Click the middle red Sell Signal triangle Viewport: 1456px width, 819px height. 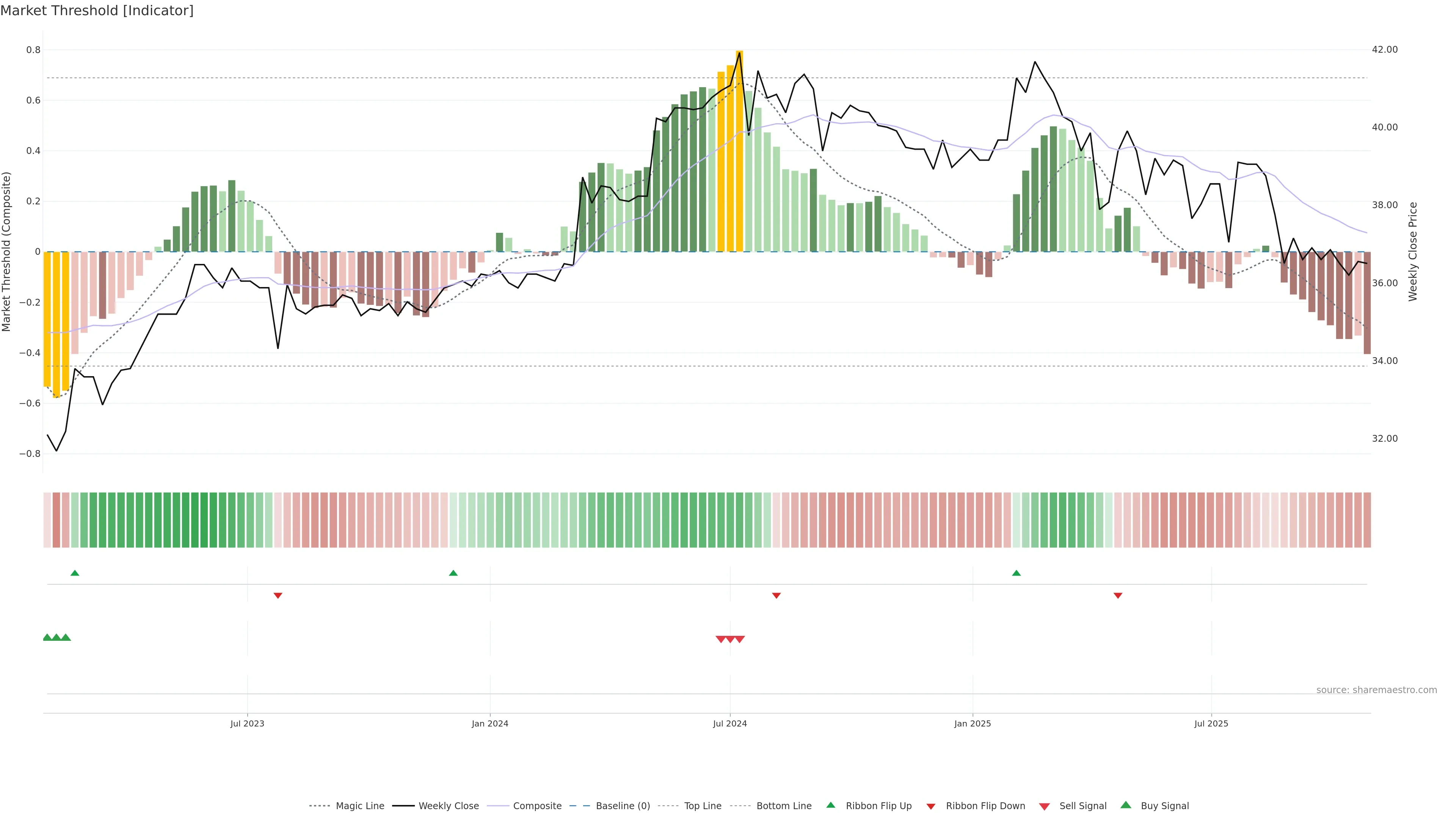730,639
